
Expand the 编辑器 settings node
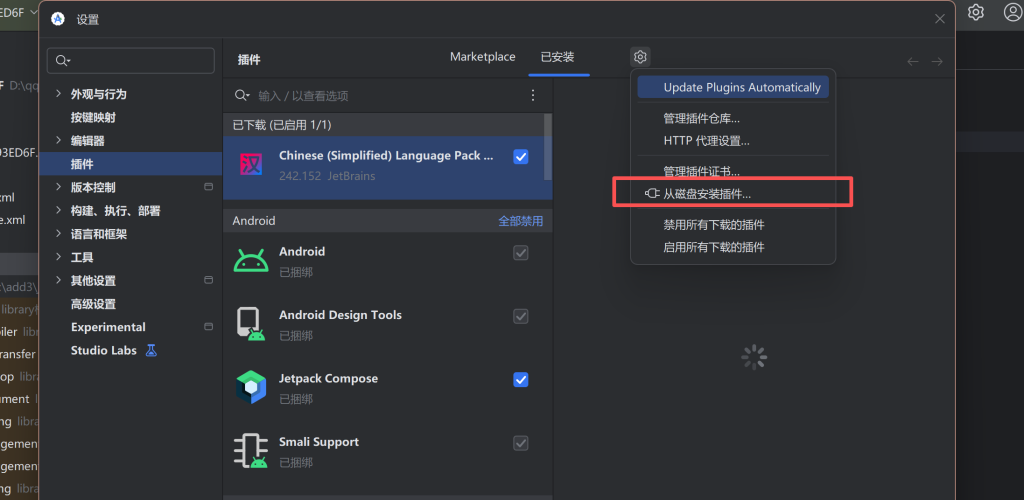click(58, 140)
